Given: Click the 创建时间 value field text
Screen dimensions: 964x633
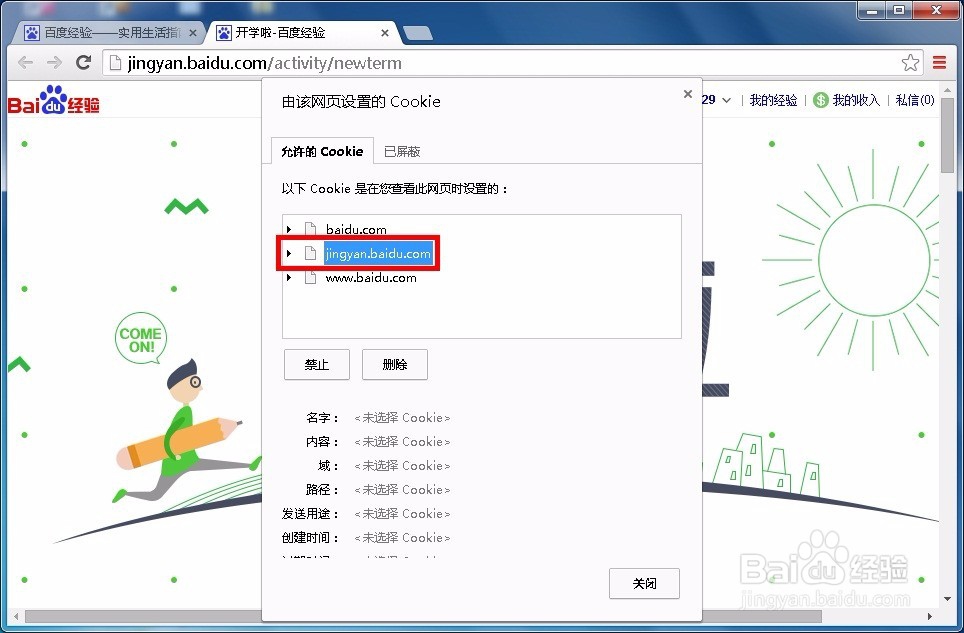Looking at the screenshot, I should (x=402, y=538).
